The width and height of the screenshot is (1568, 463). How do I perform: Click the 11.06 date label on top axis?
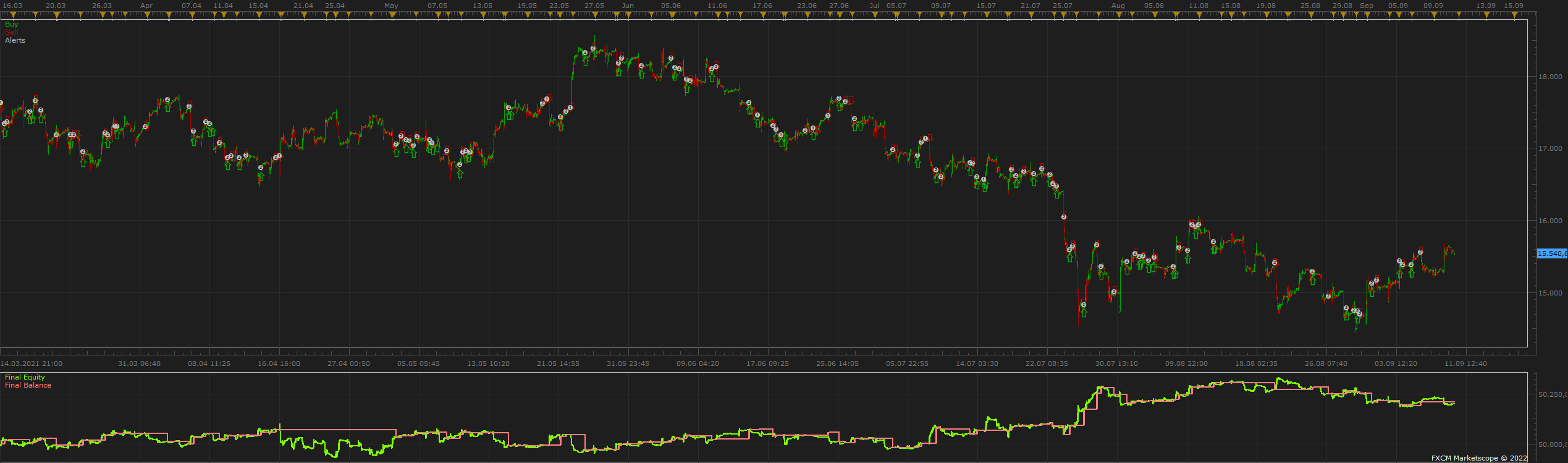coord(717,6)
